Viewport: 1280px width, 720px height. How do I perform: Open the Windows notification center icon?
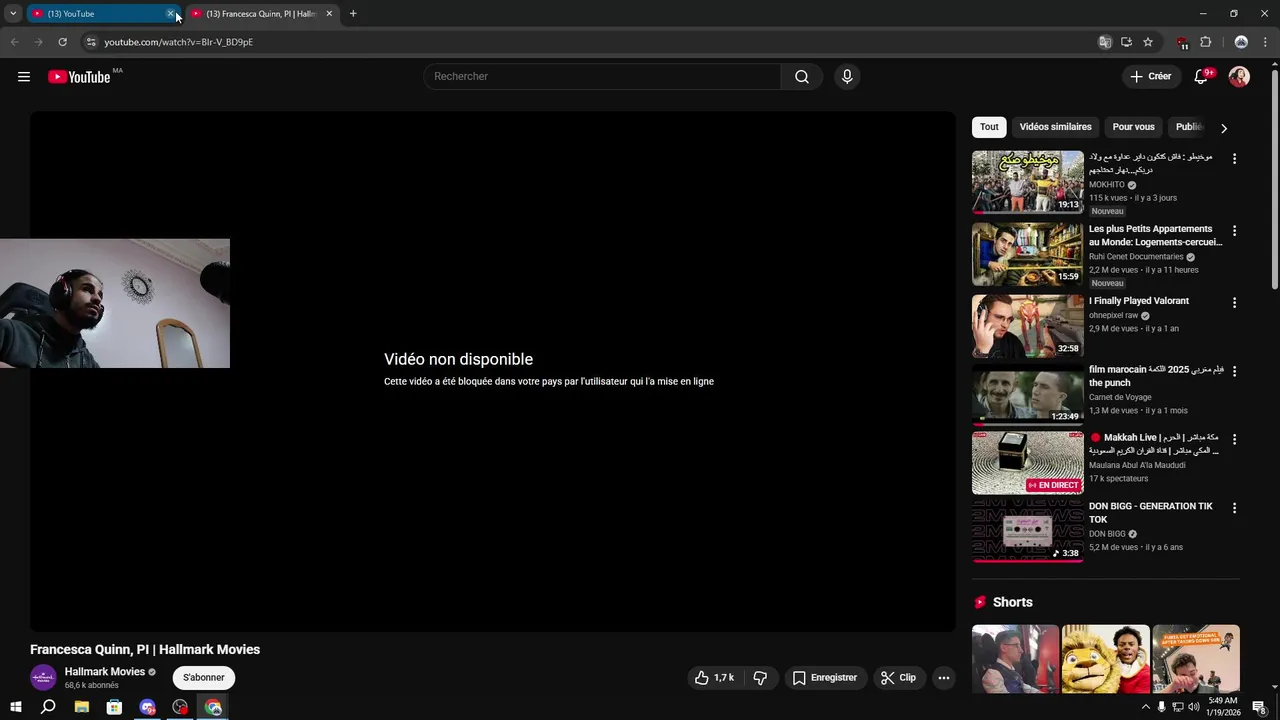1260,707
